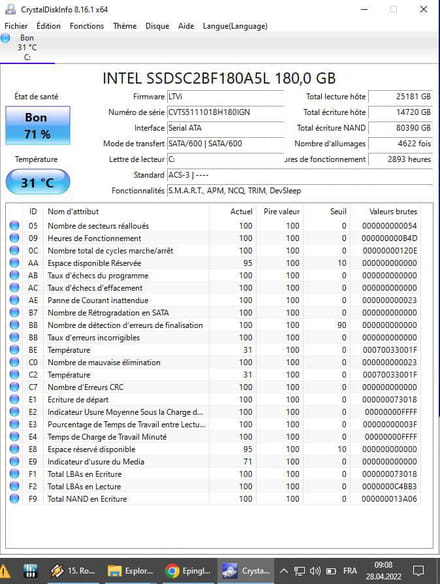The width and height of the screenshot is (440, 584).
Task: Open the network icon in system tray
Action: pos(299,571)
